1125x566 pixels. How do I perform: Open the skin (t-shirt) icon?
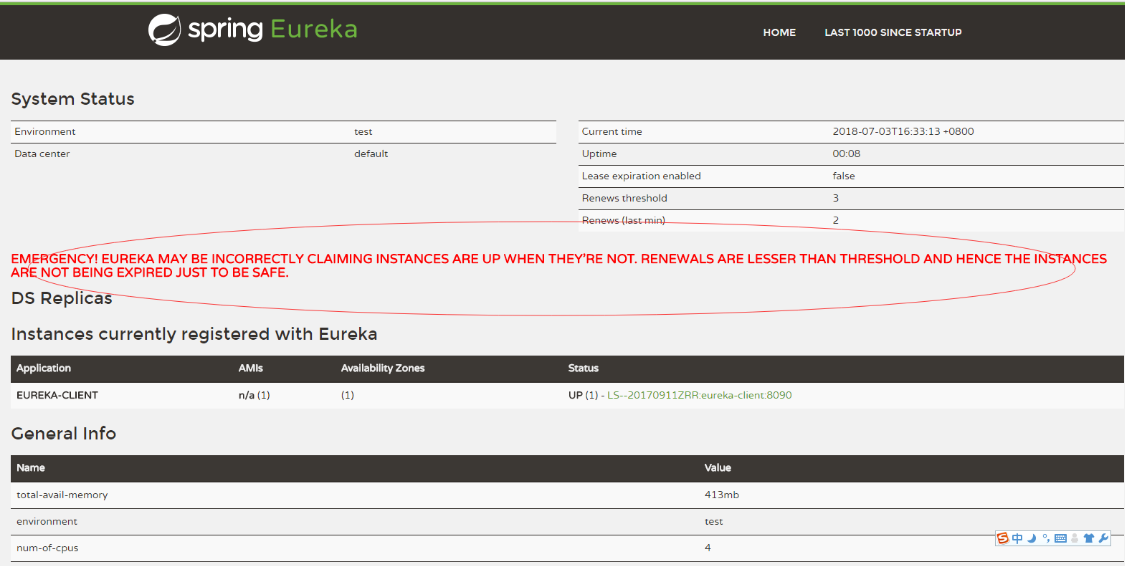pyautogui.click(x=1089, y=538)
